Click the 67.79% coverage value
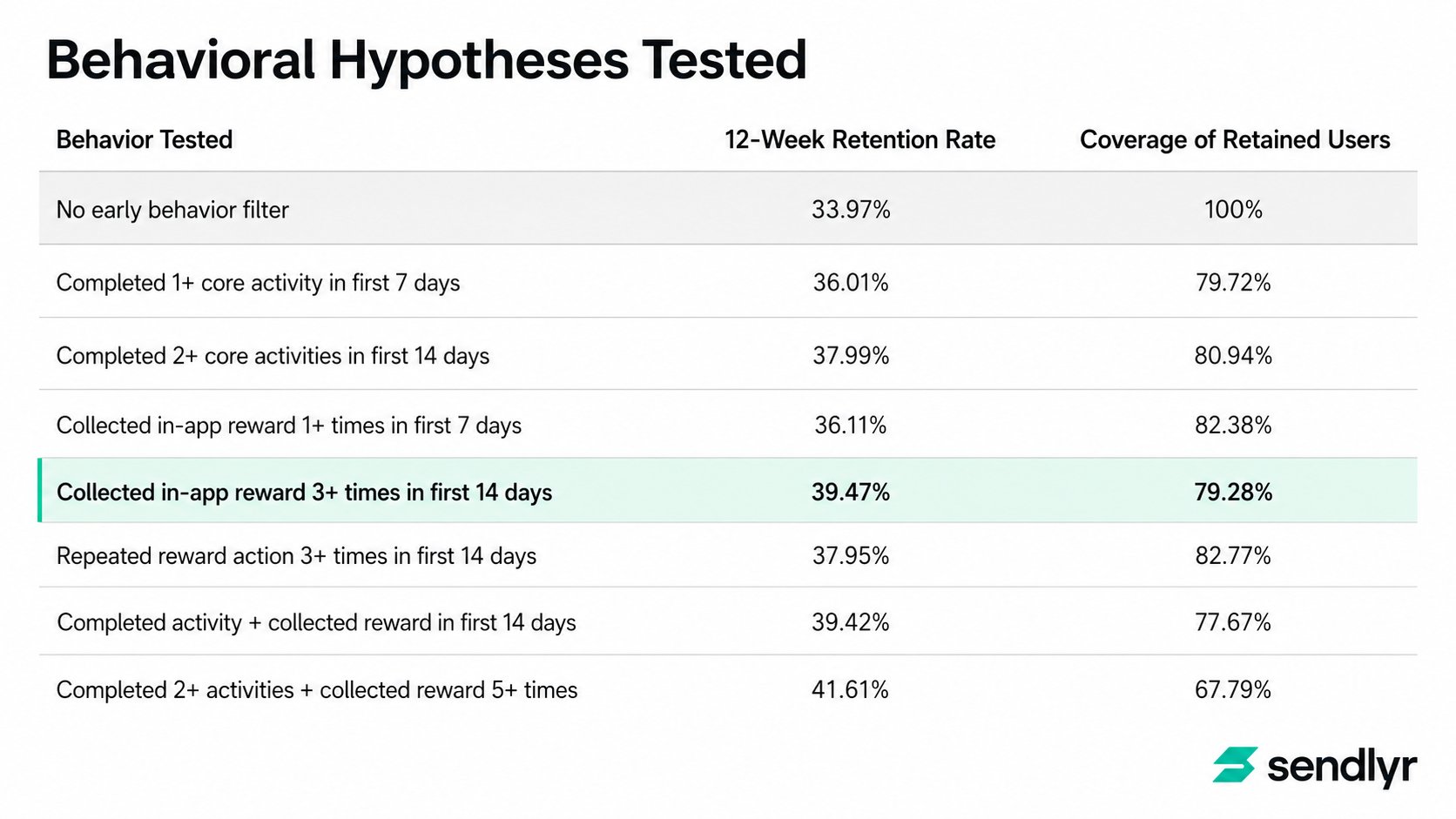This screenshot has width=1456, height=819. pyautogui.click(x=1233, y=690)
